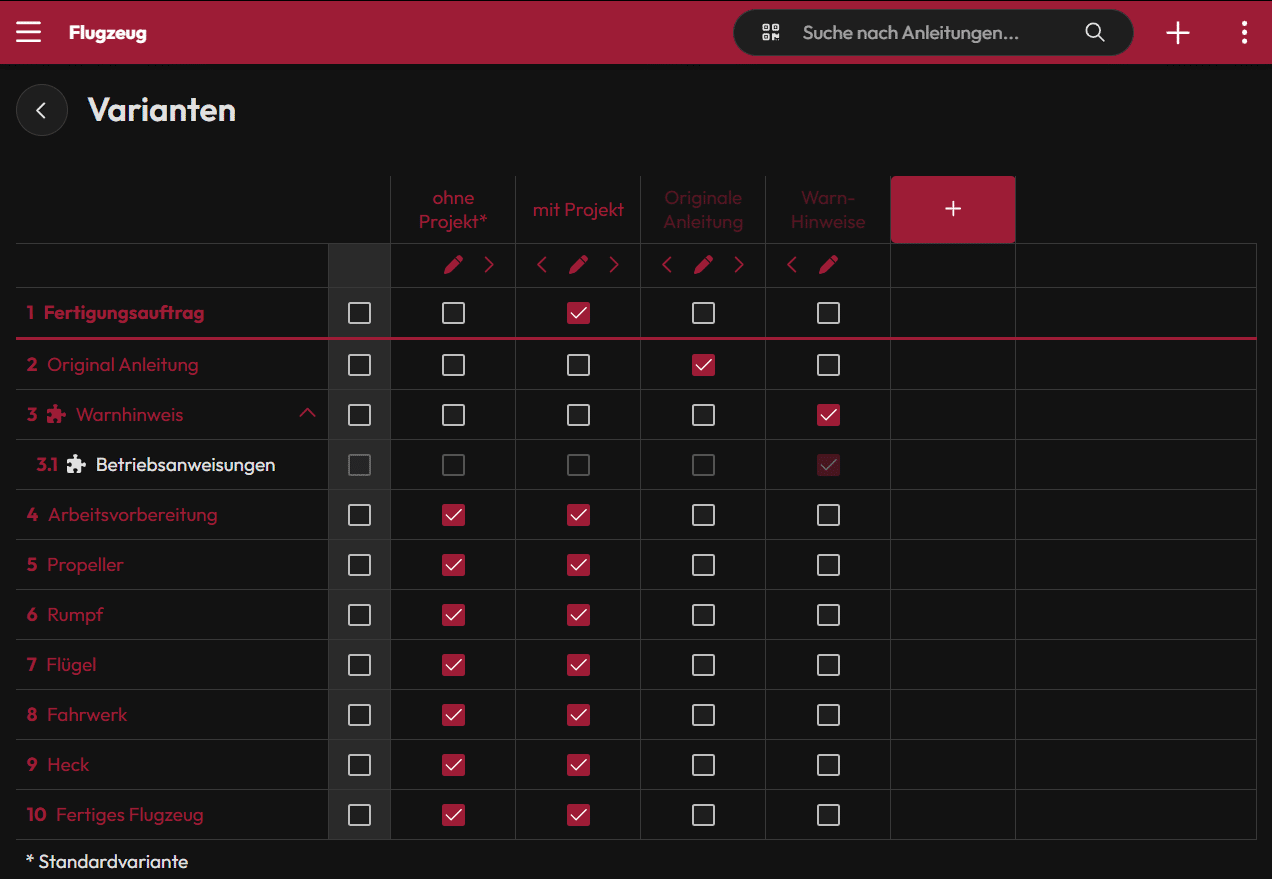The image size is (1272, 879).
Task: Uncheck Fertigungsauftrag for 'mit Projekt'
Action: 578,313
